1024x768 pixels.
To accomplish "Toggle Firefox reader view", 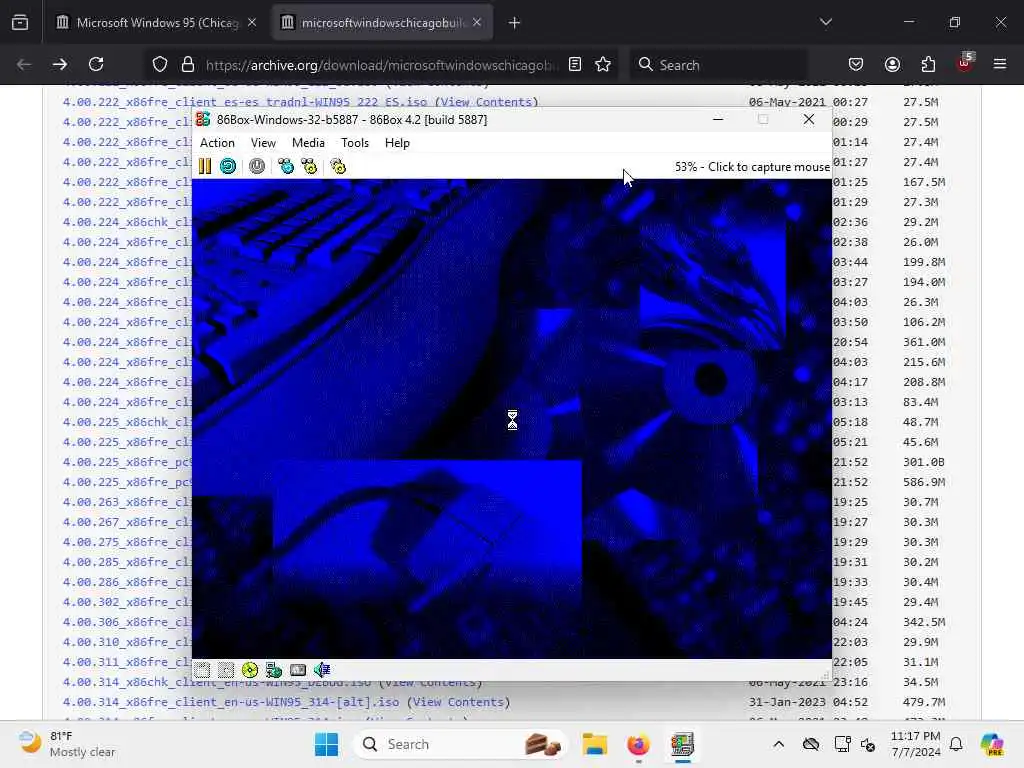I will (x=575, y=64).
